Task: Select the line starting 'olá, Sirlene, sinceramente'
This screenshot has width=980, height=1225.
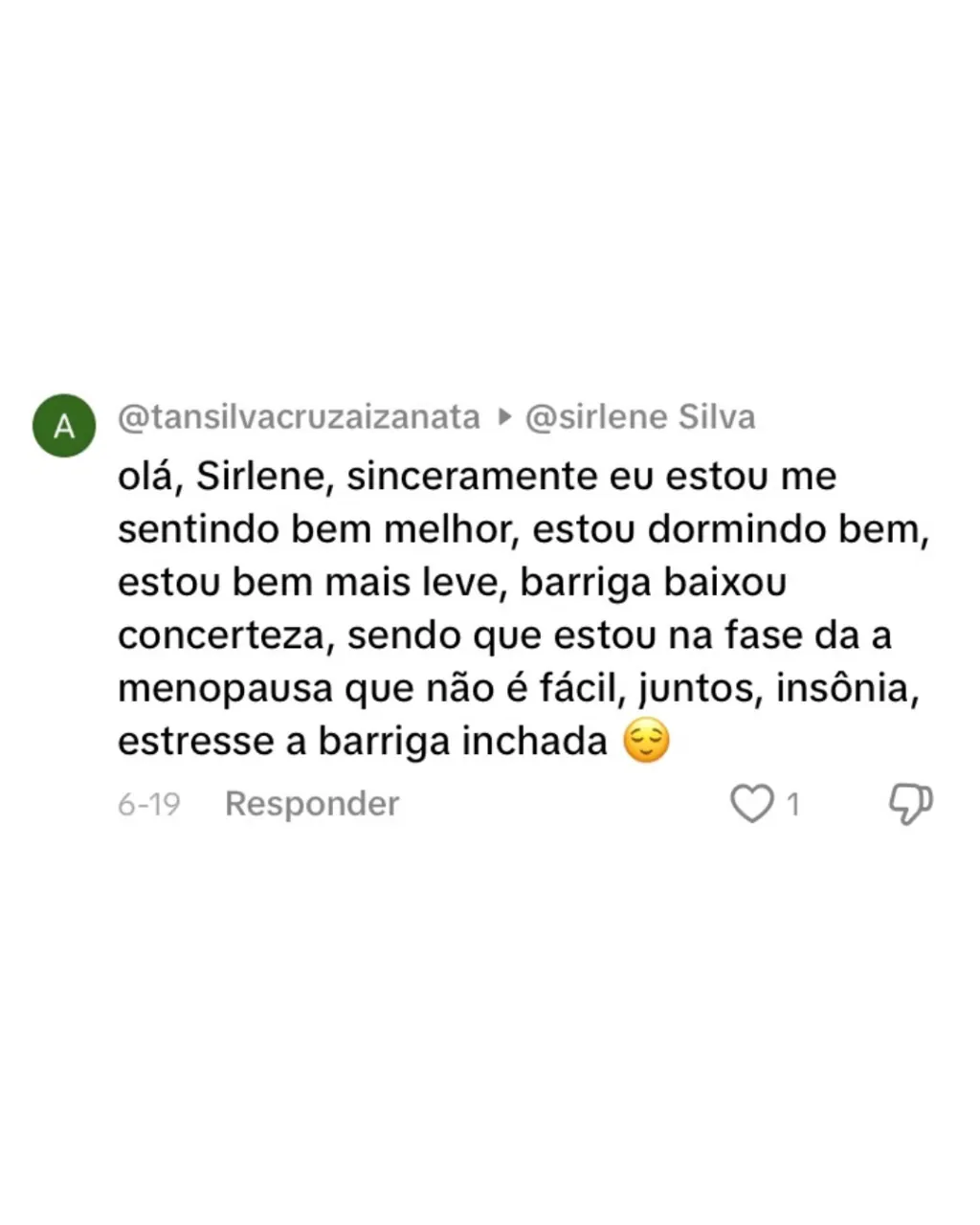Action: pyautogui.click(x=477, y=477)
